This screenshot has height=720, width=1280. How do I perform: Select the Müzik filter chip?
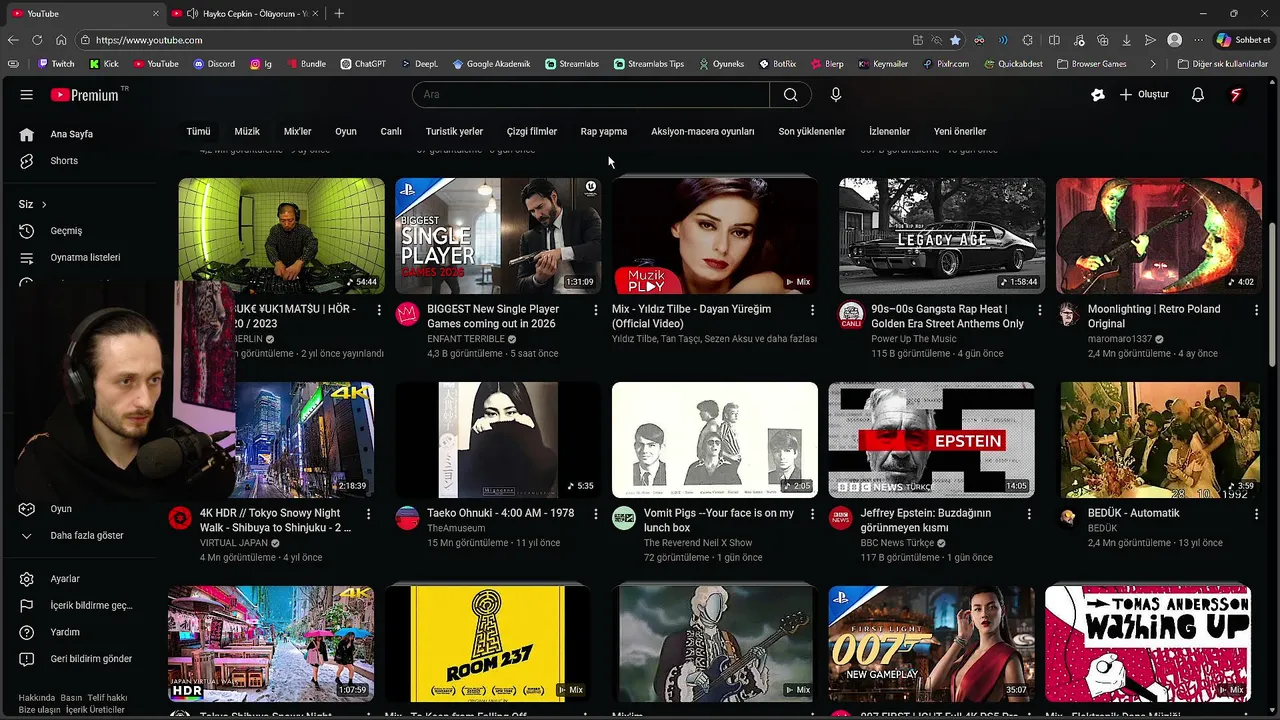247,131
